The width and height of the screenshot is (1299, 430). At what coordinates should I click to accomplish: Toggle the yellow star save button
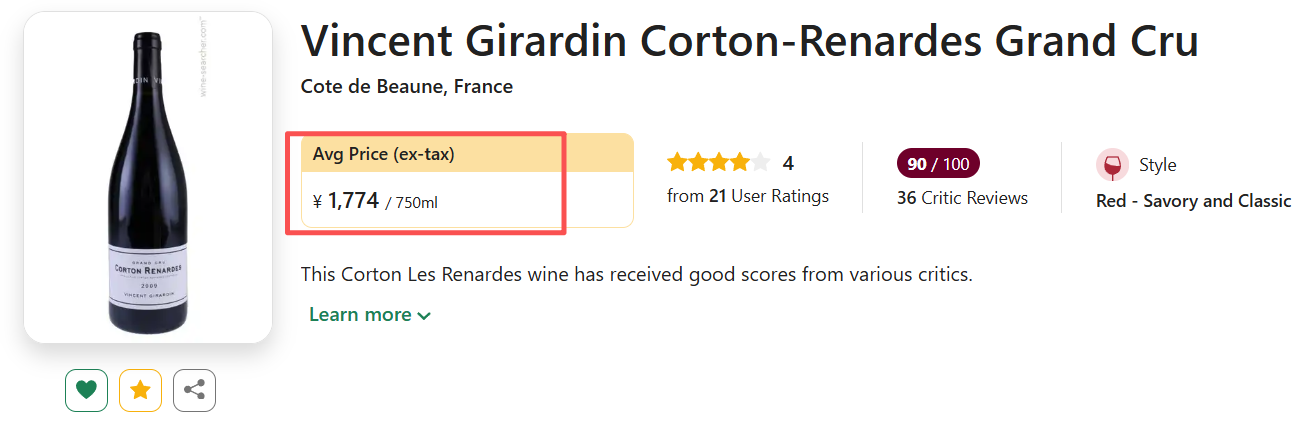pos(140,390)
